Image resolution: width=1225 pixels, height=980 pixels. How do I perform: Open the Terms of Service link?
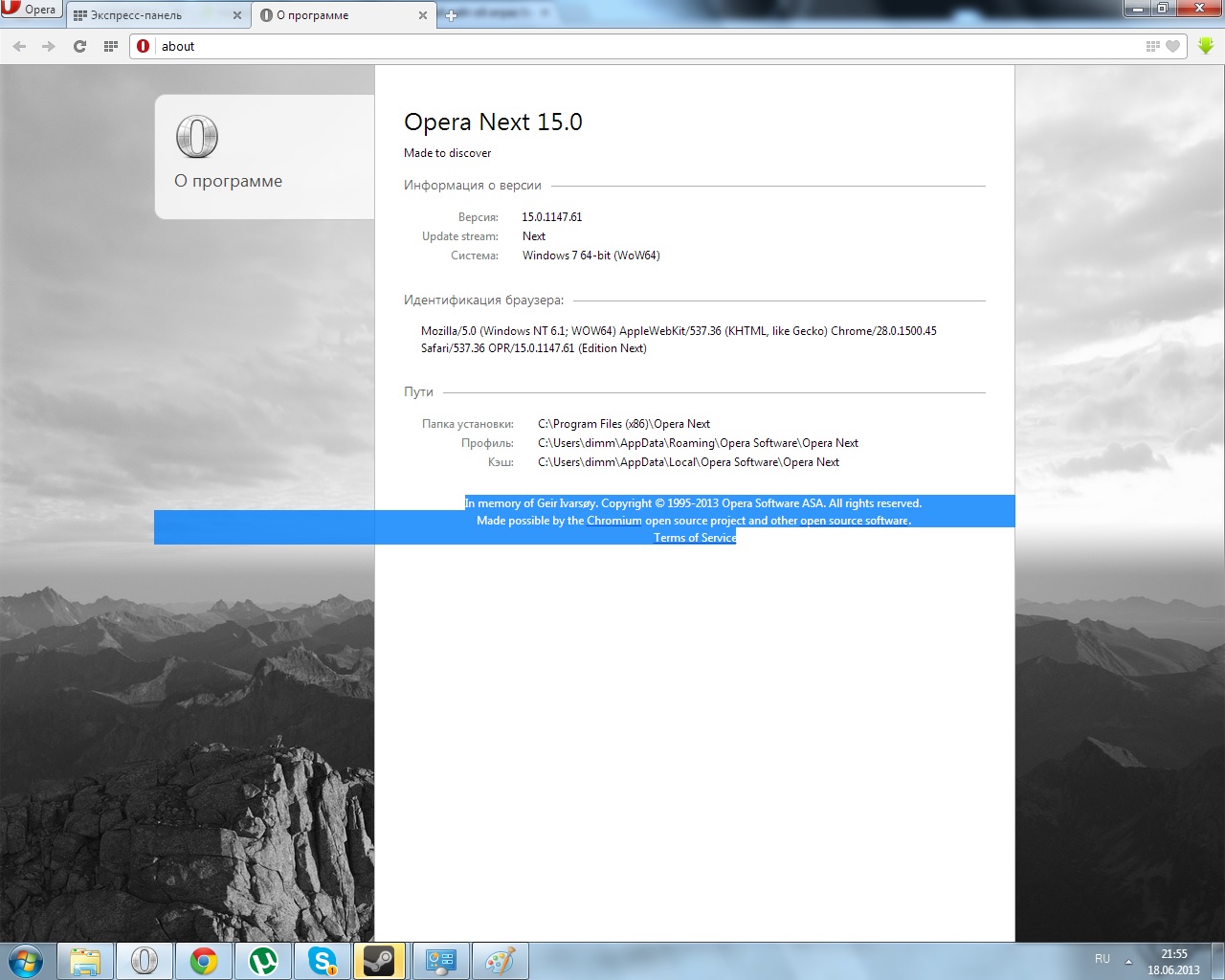click(695, 538)
